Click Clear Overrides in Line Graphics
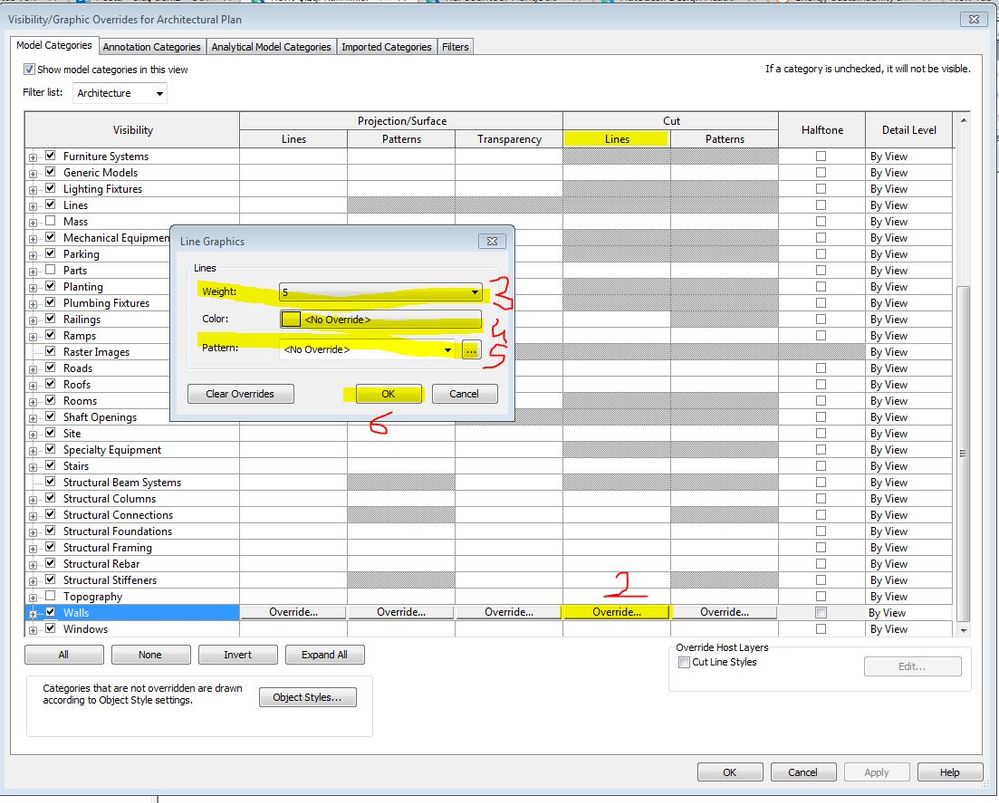 (240, 394)
